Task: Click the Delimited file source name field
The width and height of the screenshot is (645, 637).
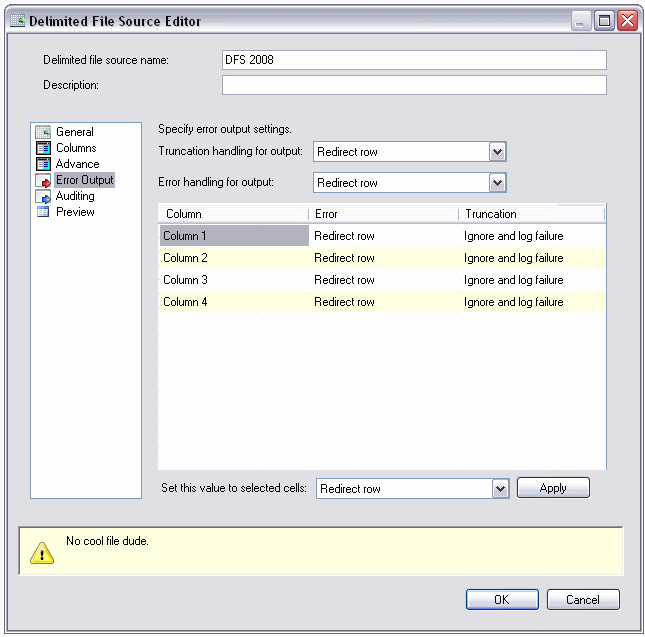Action: [x=414, y=60]
